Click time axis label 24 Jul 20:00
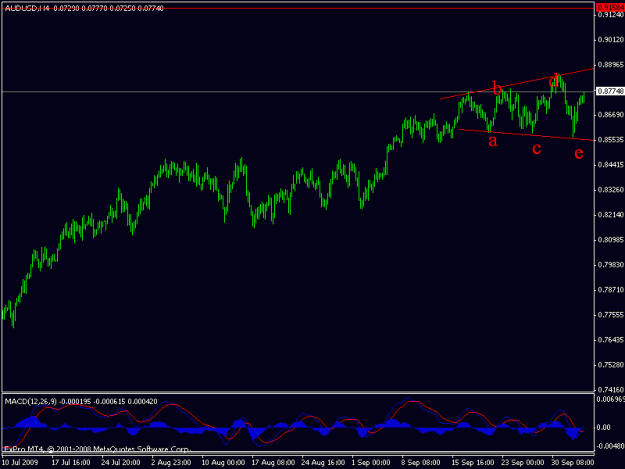 (x=120, y=462)
